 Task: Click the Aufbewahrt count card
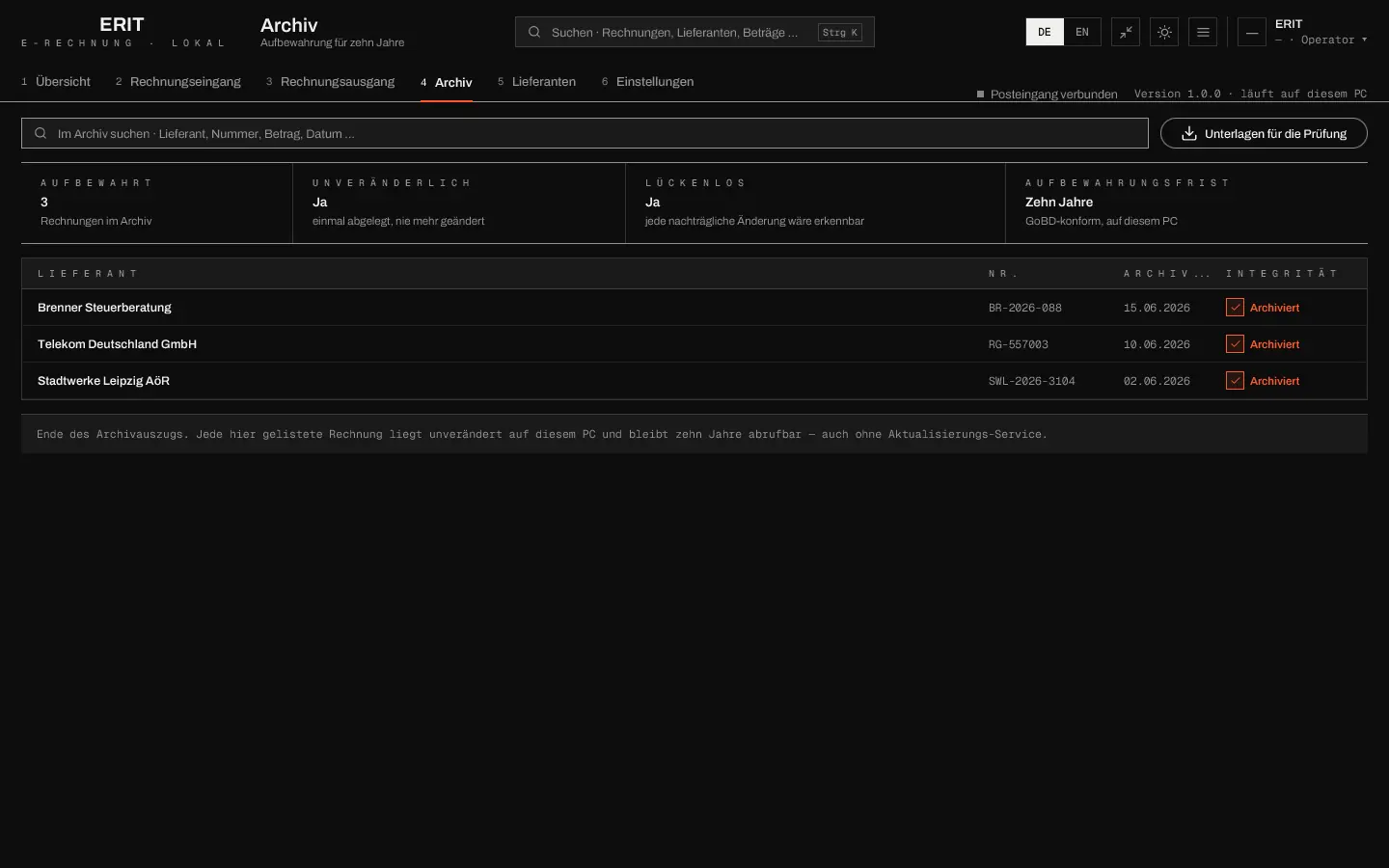[157, 203]
